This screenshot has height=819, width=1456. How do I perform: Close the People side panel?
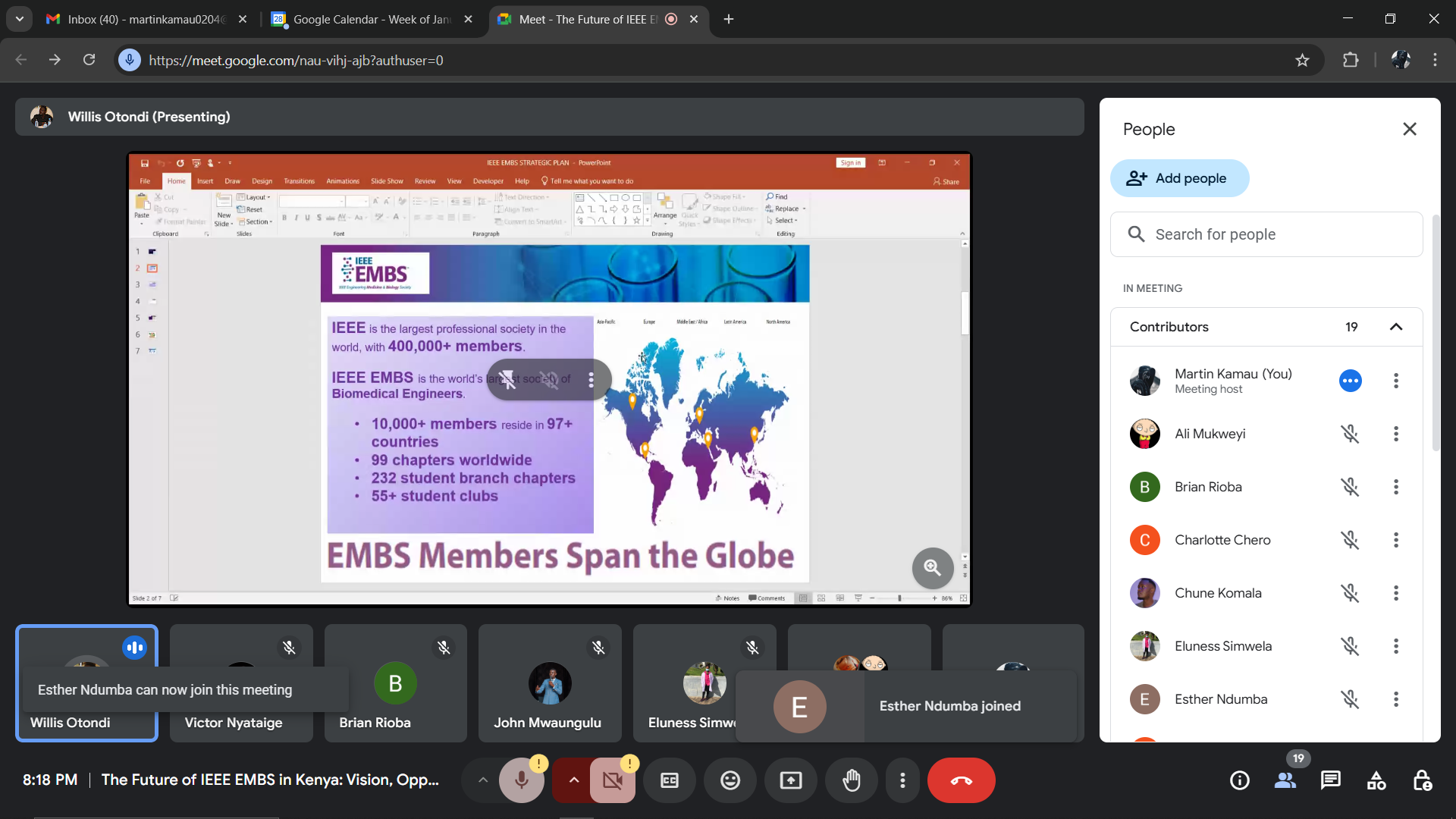1410,129
